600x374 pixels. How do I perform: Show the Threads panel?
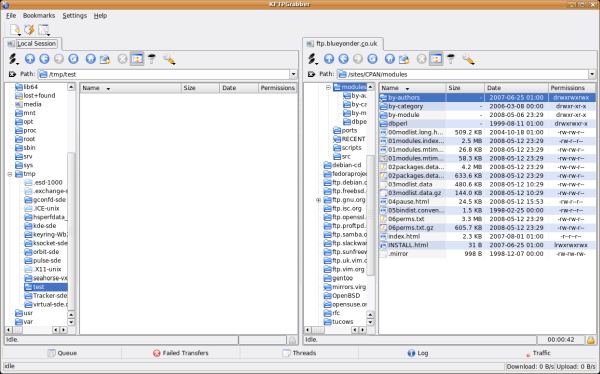point(299,353)
